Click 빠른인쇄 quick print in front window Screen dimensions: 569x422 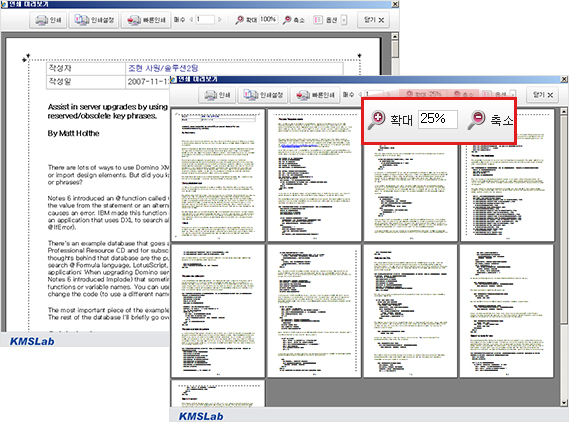click(315, 95)
